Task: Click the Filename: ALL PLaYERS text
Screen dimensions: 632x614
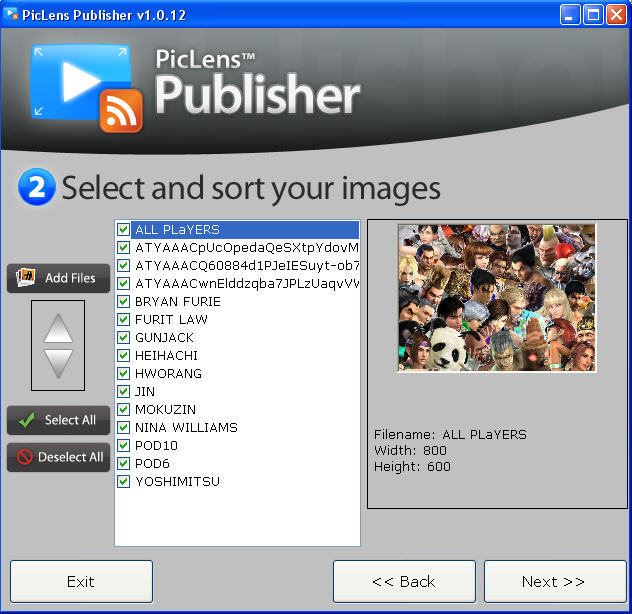Action: click(x=450, y=435)
